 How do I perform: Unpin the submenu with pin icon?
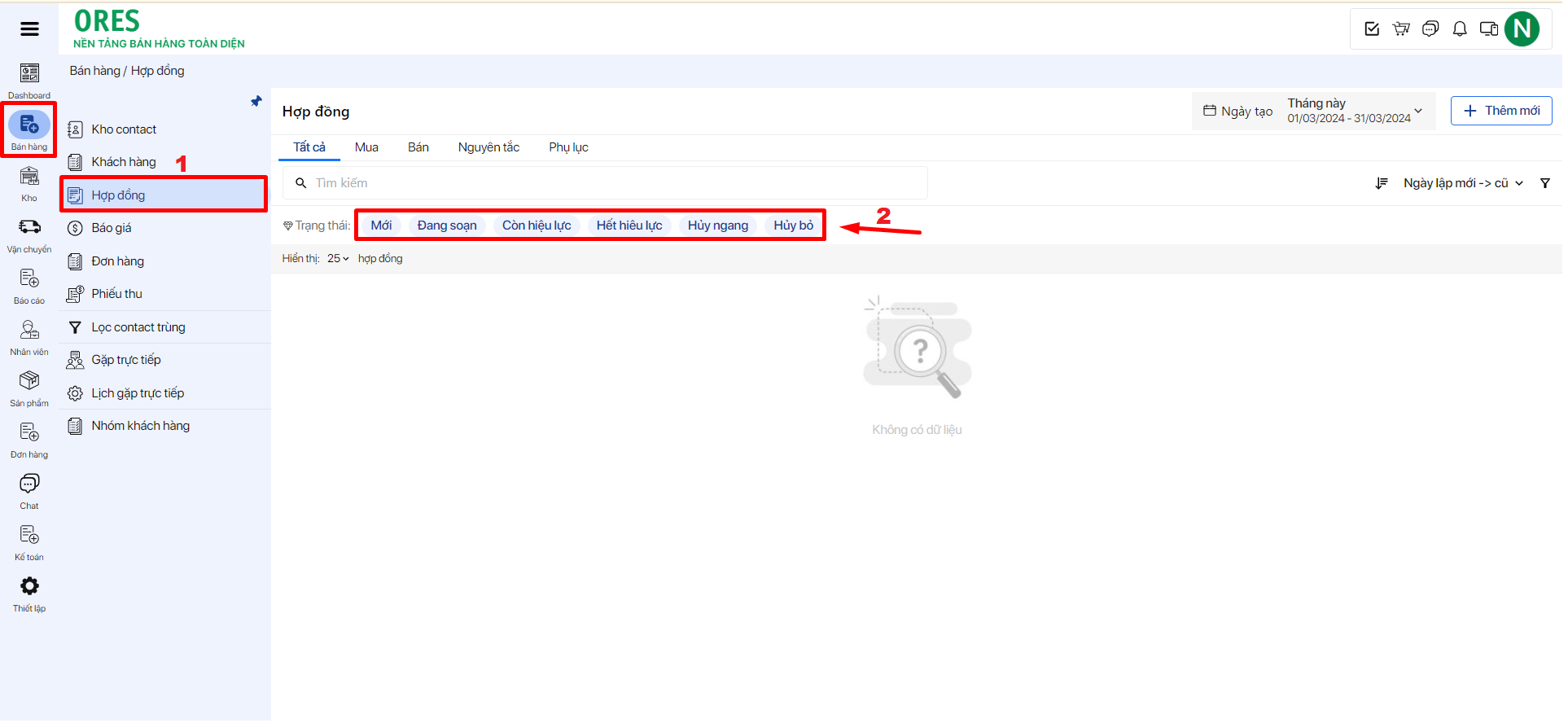pos(256,102)
